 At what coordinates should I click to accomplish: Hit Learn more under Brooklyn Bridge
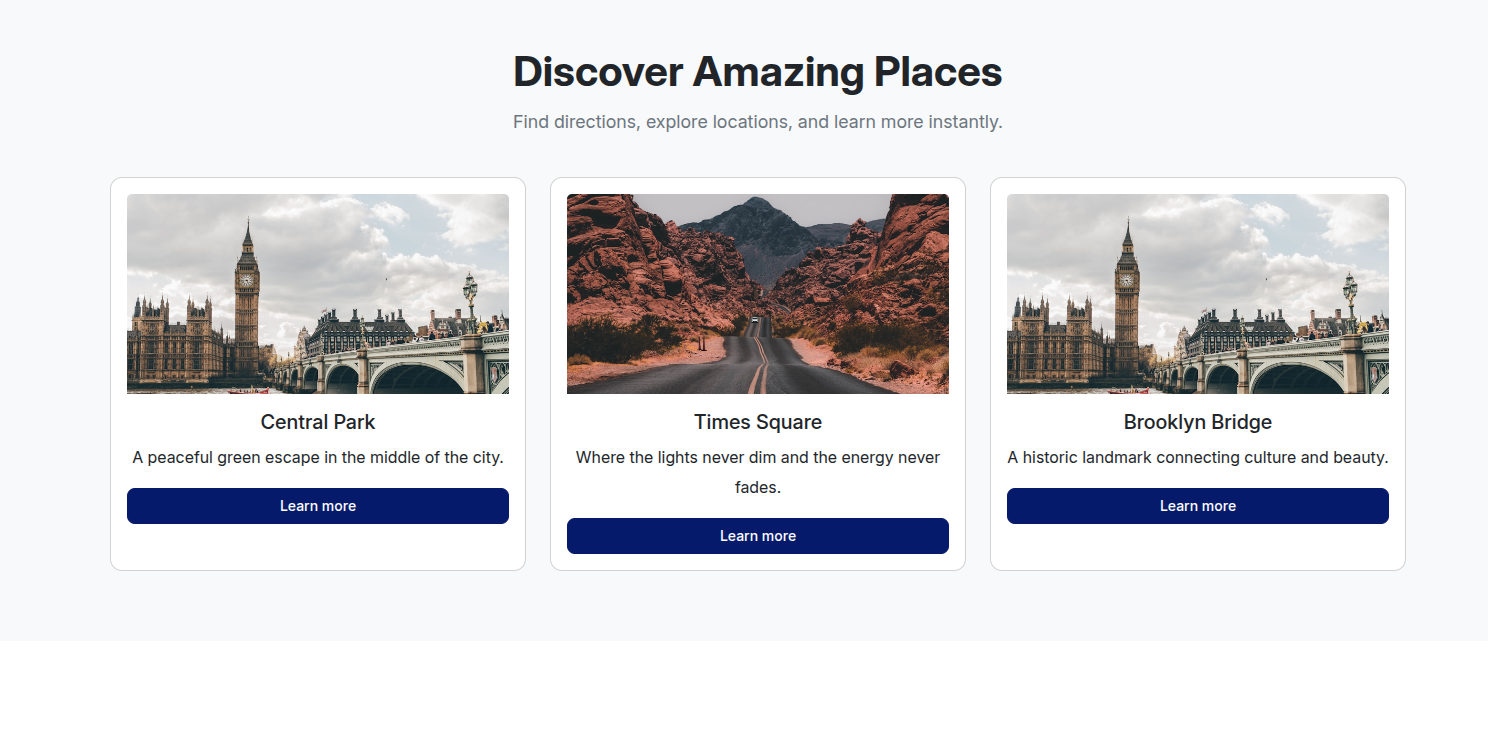click(1197, 506)
